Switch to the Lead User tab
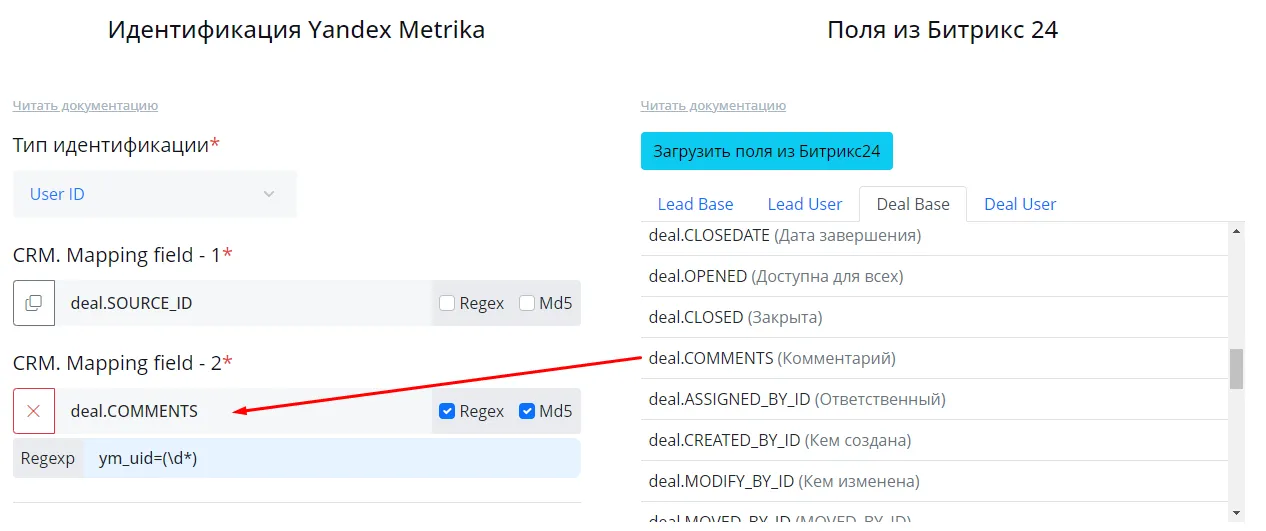Screen dimensions: 1266x531 (805, 204)
